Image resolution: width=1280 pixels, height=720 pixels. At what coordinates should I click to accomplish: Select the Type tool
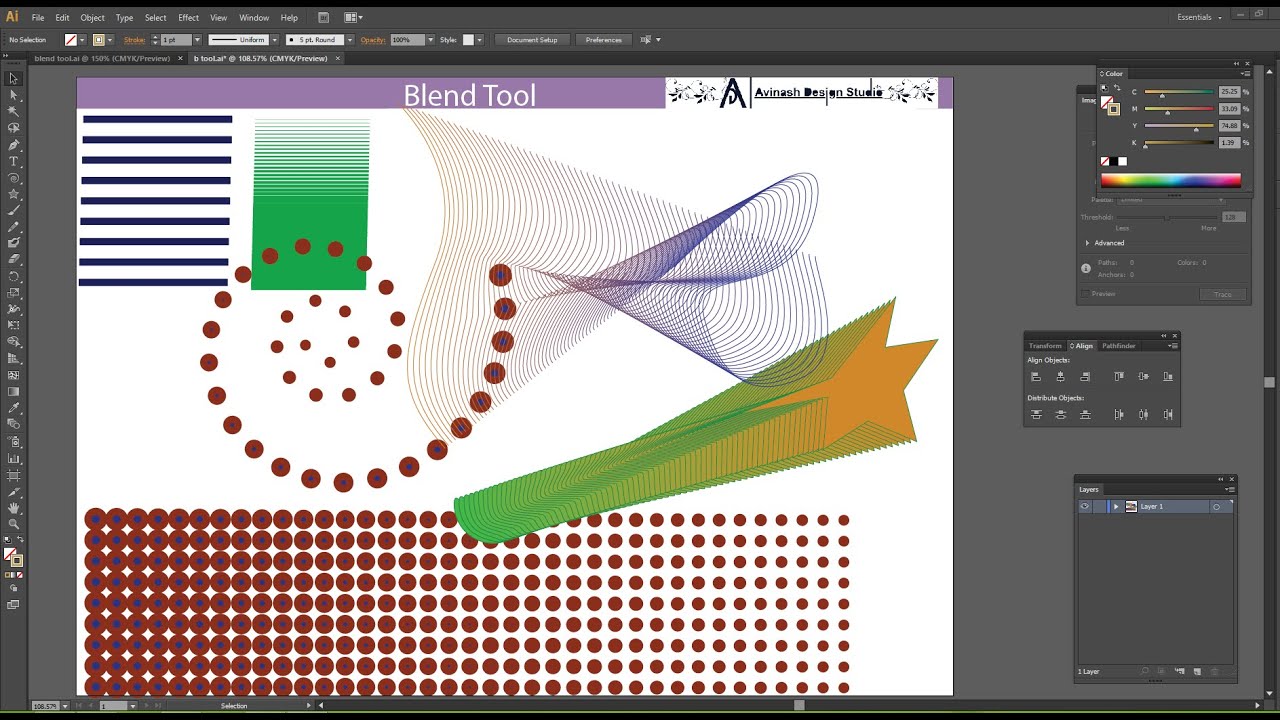click(x=14, y=161)
